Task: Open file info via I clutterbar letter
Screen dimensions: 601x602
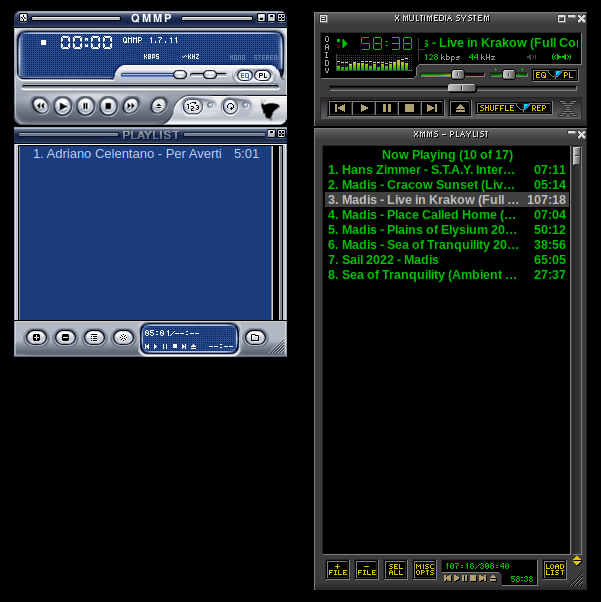Action: pos(327,55)
